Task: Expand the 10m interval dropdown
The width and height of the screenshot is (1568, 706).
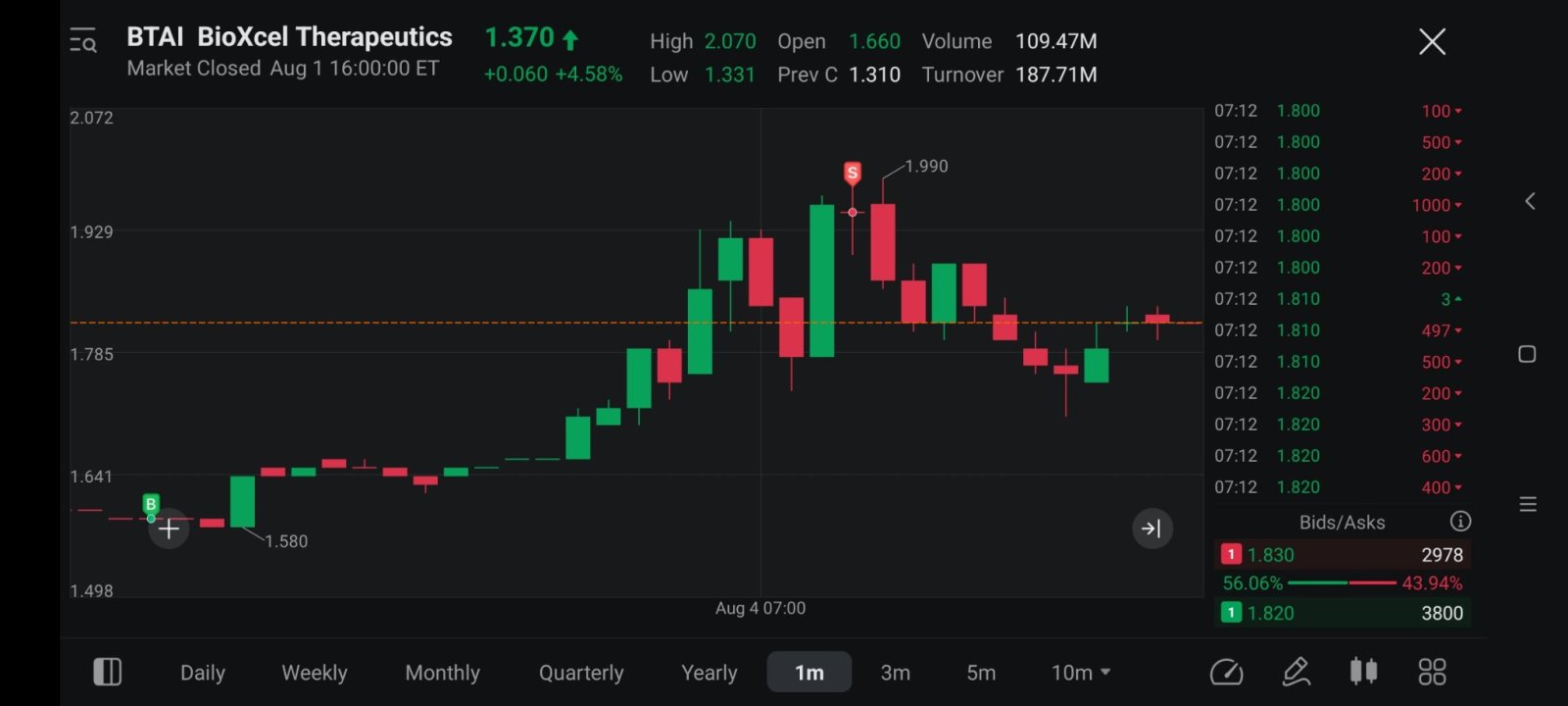Action: tap(1081, 673)
